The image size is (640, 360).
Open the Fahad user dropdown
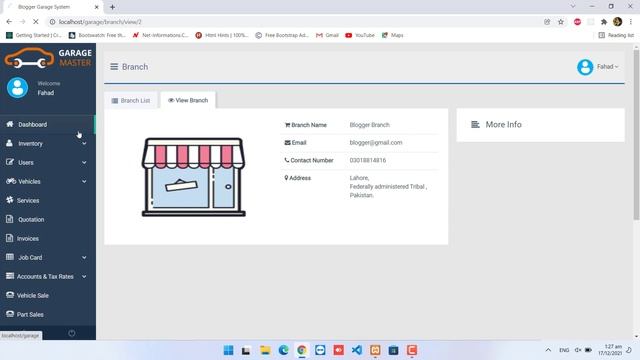tap(608, 67)
